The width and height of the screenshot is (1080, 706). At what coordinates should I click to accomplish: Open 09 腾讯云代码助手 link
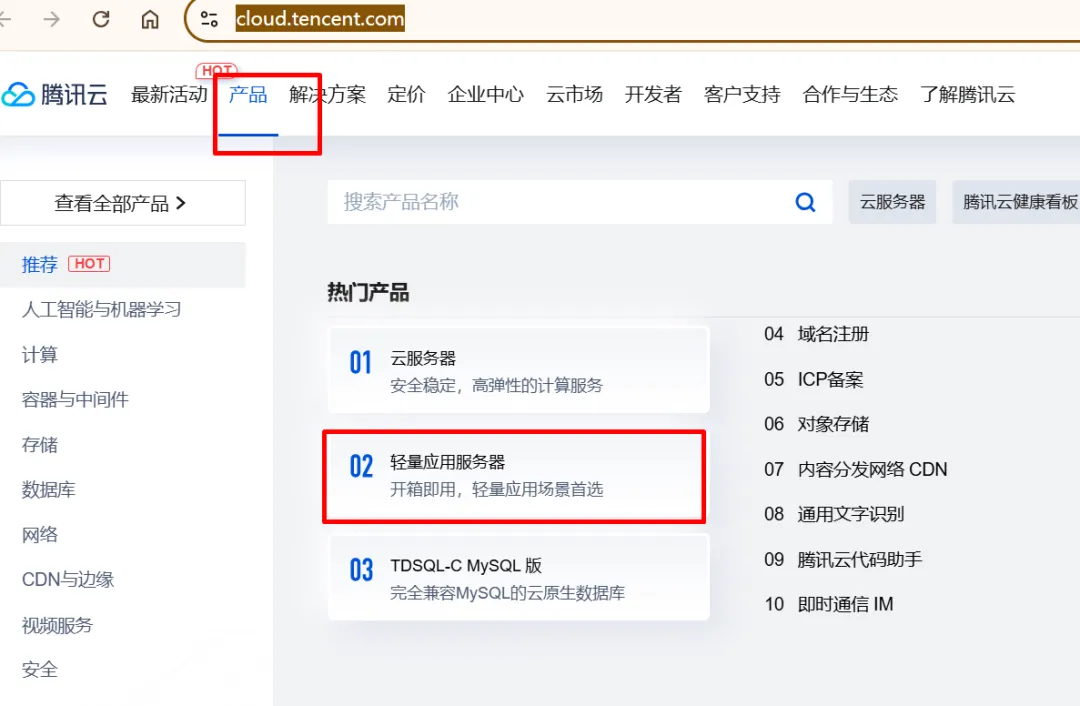pos(843,559)
